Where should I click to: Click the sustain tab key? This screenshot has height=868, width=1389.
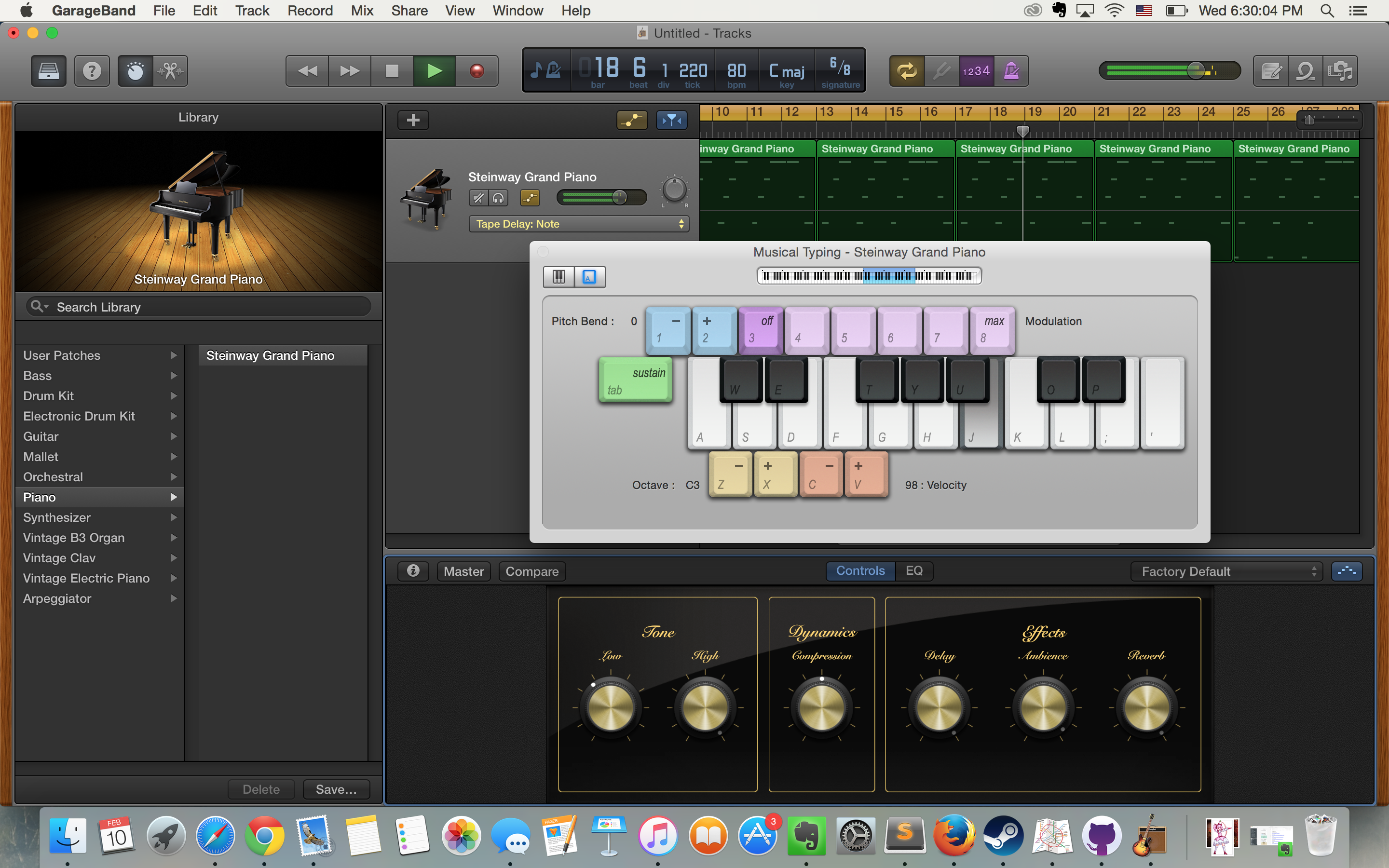tap(635, 380)
